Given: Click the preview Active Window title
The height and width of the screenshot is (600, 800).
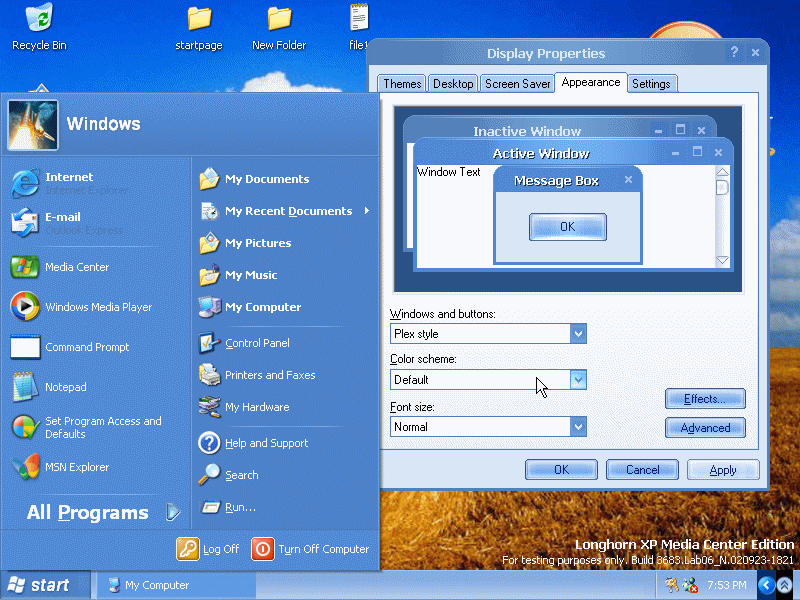Looking at the screenshot, I should click(x=541, y=154).
